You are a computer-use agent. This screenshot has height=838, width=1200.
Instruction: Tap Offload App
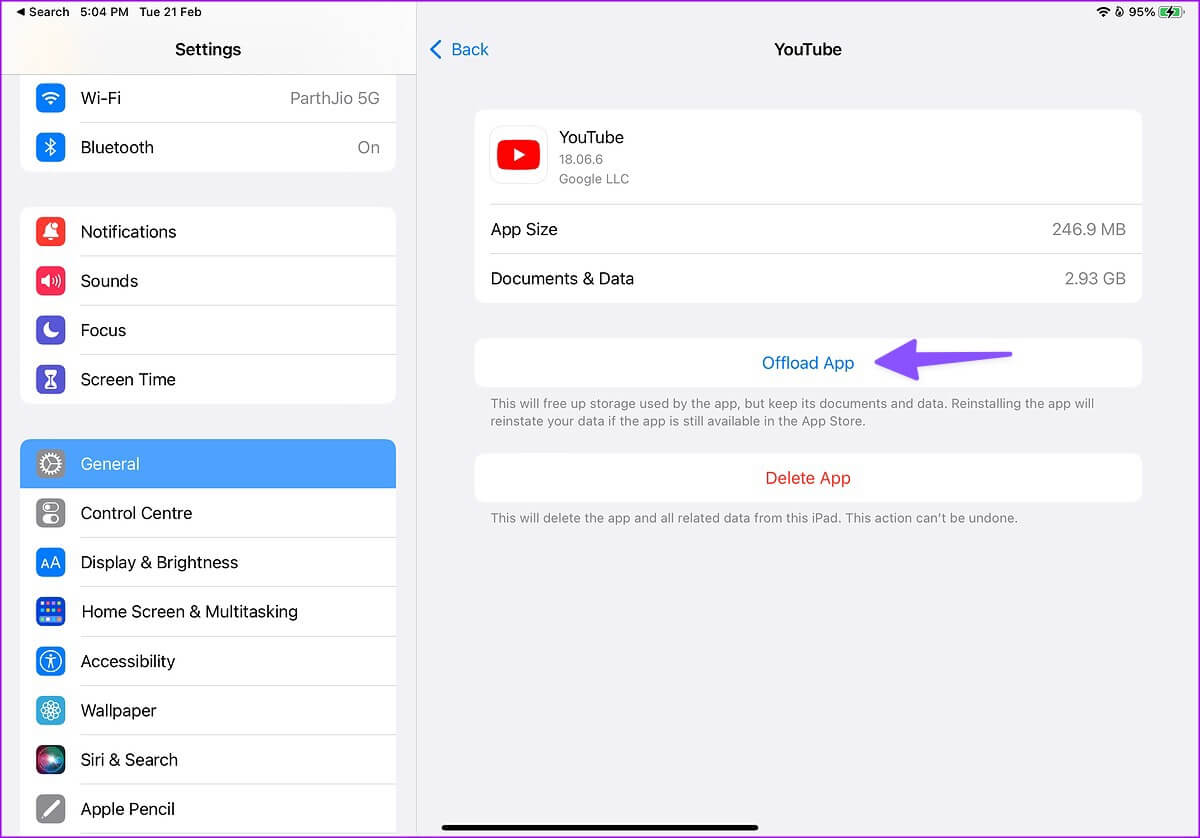(808, 363)
